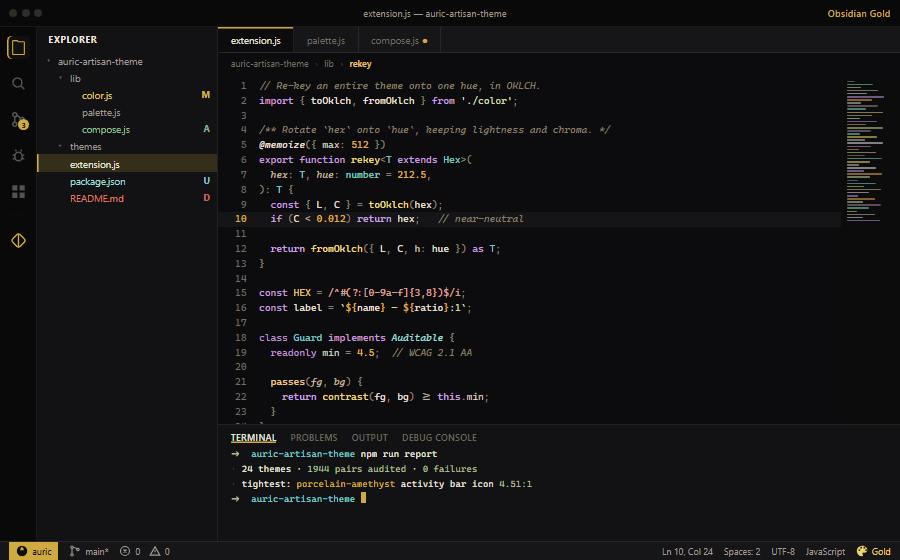Screen dimensions: 900x560
Task: Open the Run and Debug view
Action: coord(18,155)
